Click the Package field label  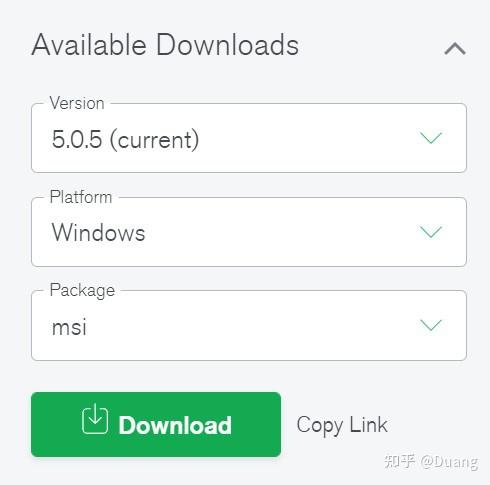tap(82, 291)
